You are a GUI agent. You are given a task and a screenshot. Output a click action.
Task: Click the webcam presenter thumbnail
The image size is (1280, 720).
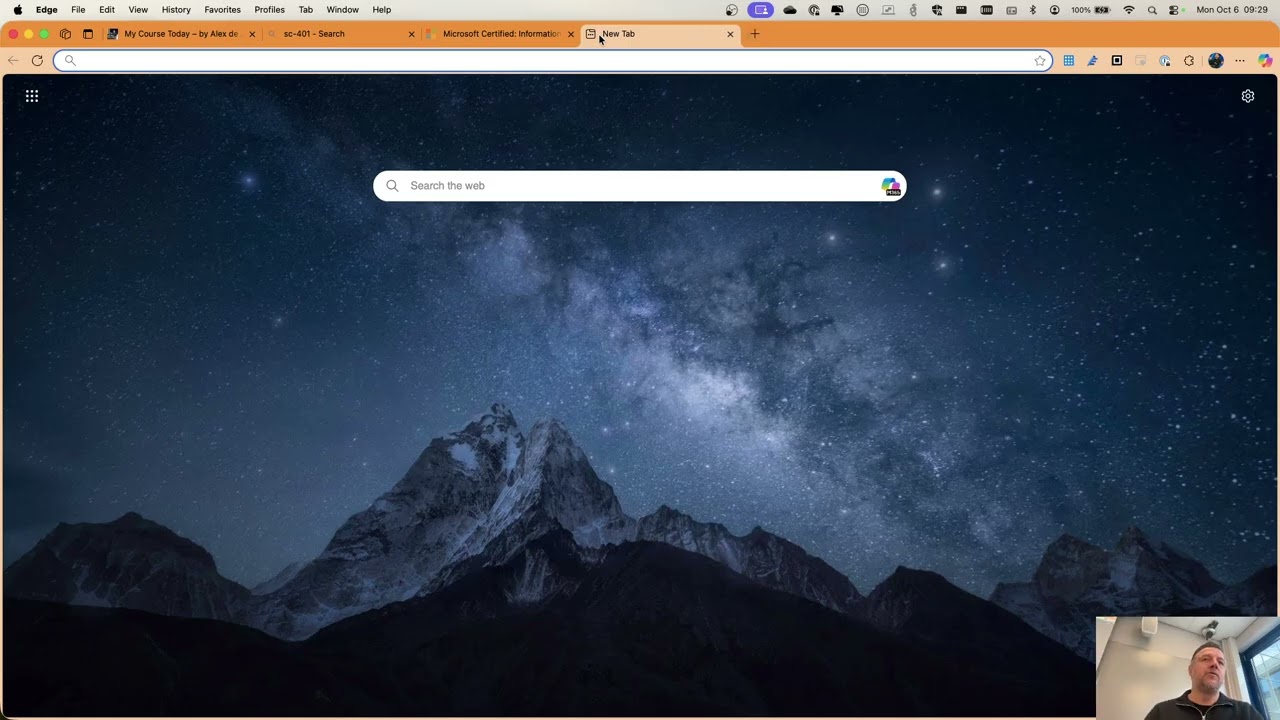[x=1187, y=668]
